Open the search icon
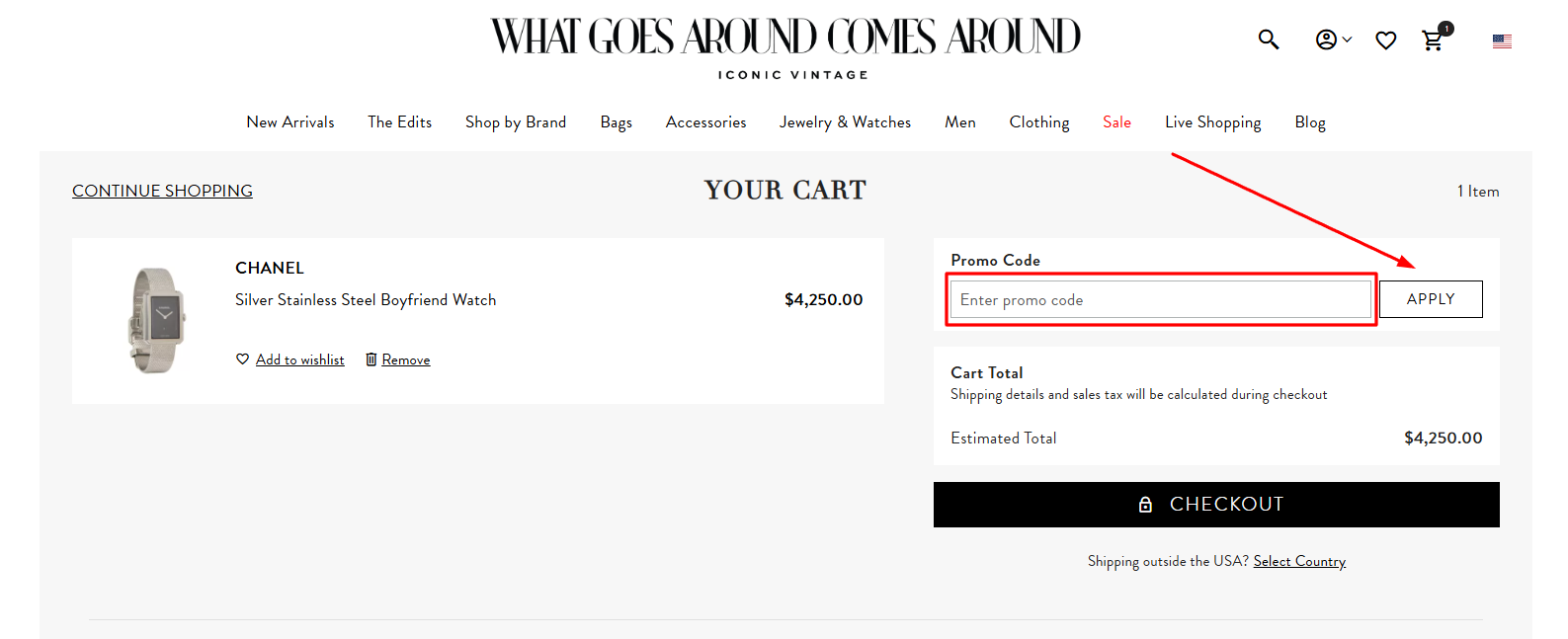Viewport: 1568px width, 639px height. [1269, 39]
